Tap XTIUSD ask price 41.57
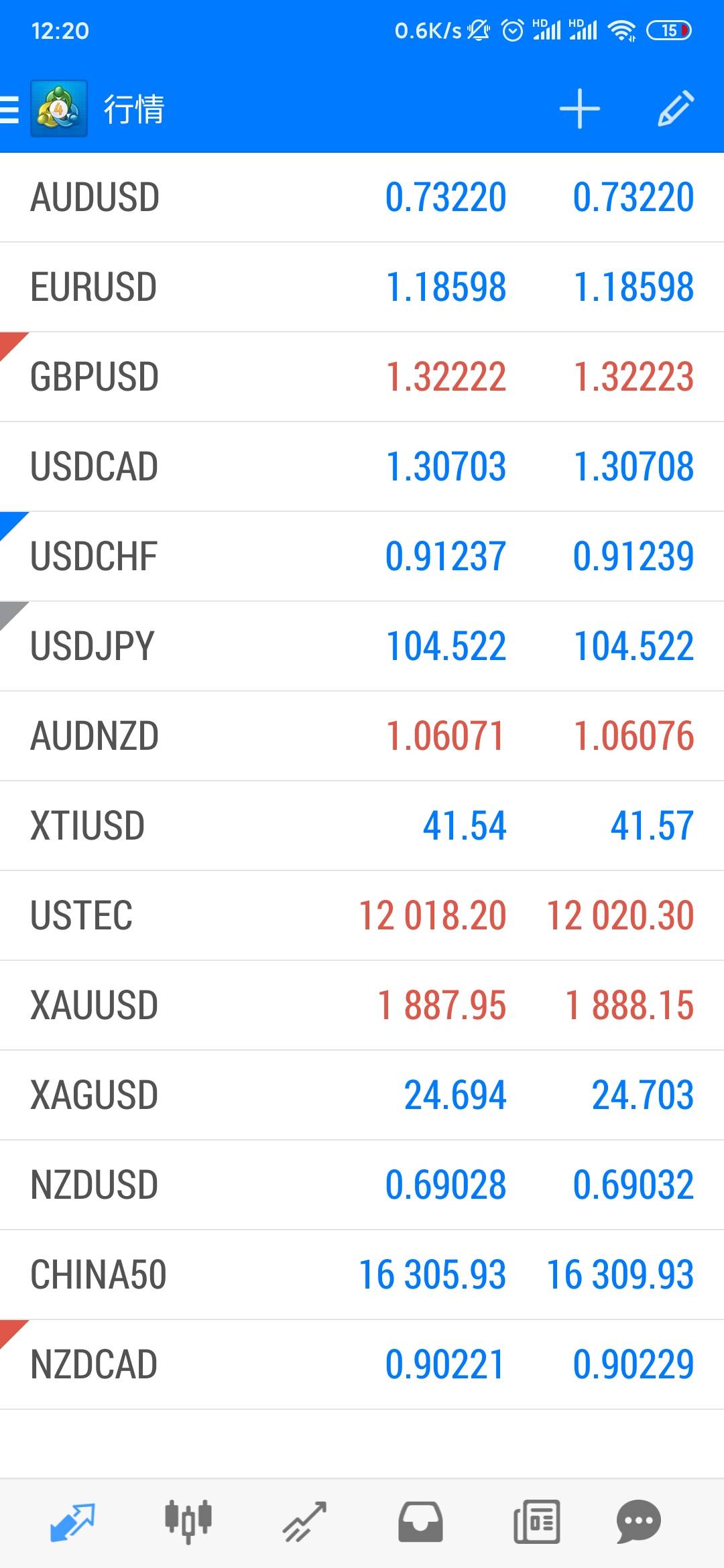The width and height of the screenshot is (724, 1568). point(652,826)
